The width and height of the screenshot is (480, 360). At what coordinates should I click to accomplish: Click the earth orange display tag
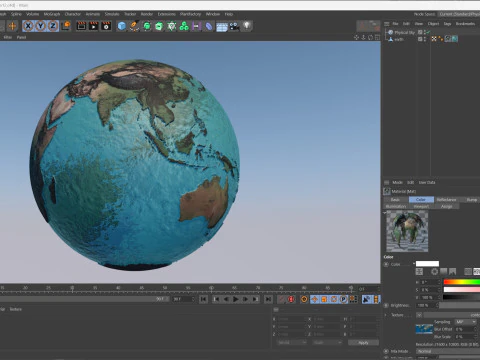click(441, 39)
